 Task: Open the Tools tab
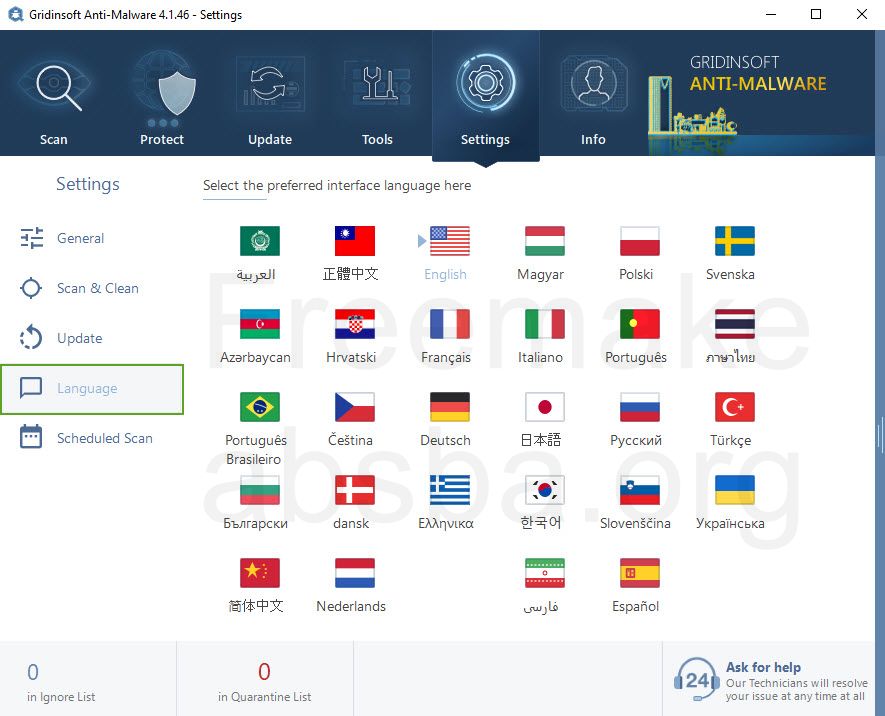coord(377,94)
